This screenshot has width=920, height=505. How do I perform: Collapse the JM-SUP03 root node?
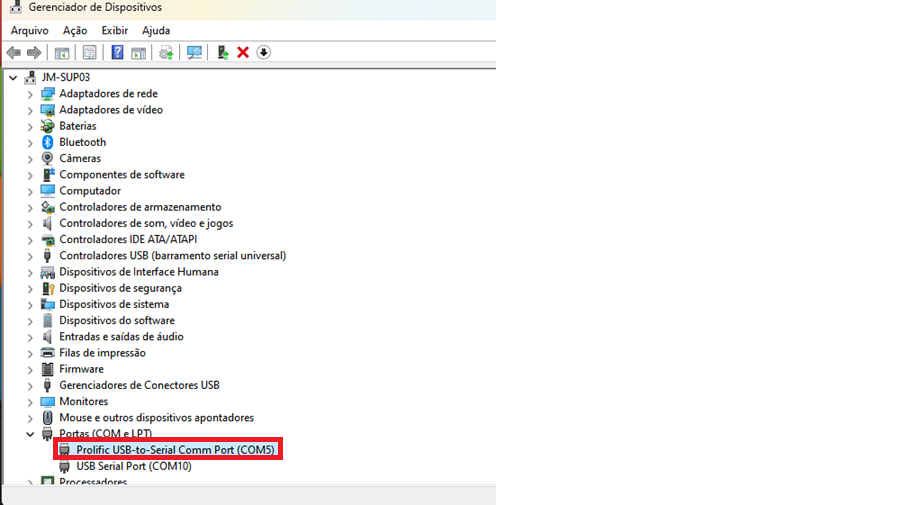click(x=13, y=77)
